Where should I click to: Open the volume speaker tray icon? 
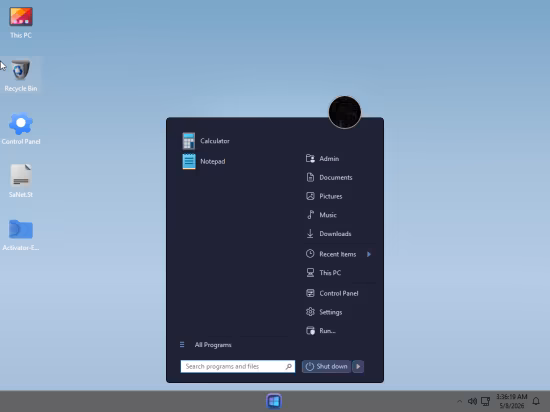[472, 401]
